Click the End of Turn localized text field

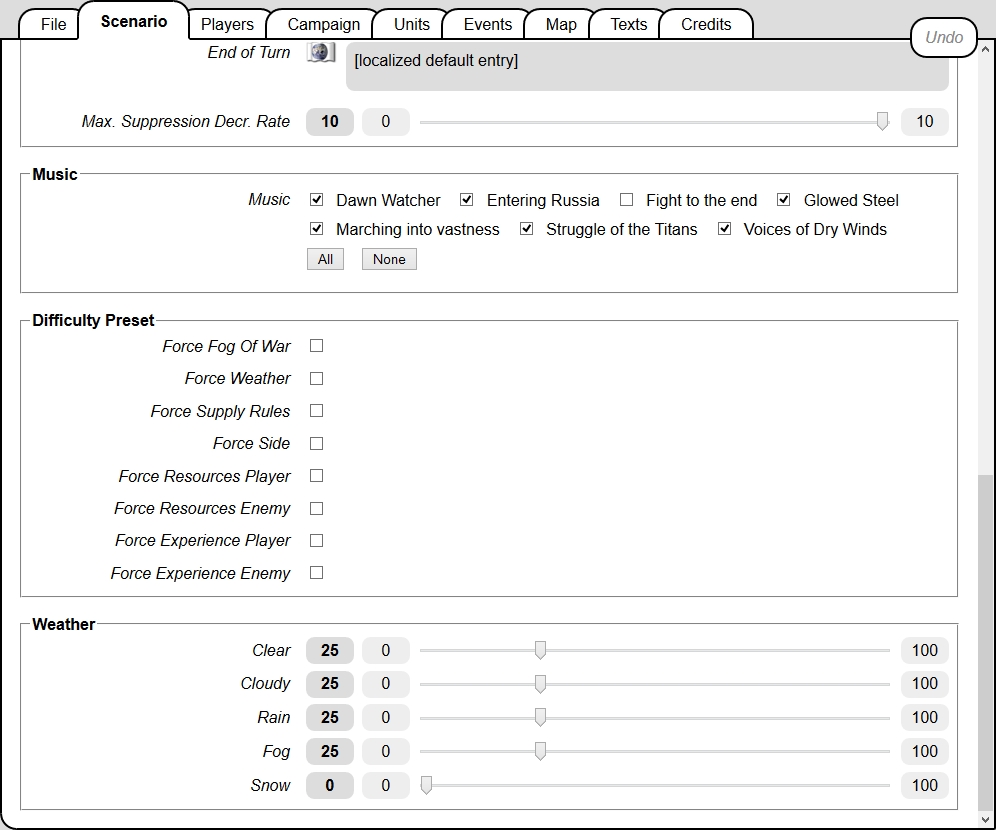tap(647, 66)
